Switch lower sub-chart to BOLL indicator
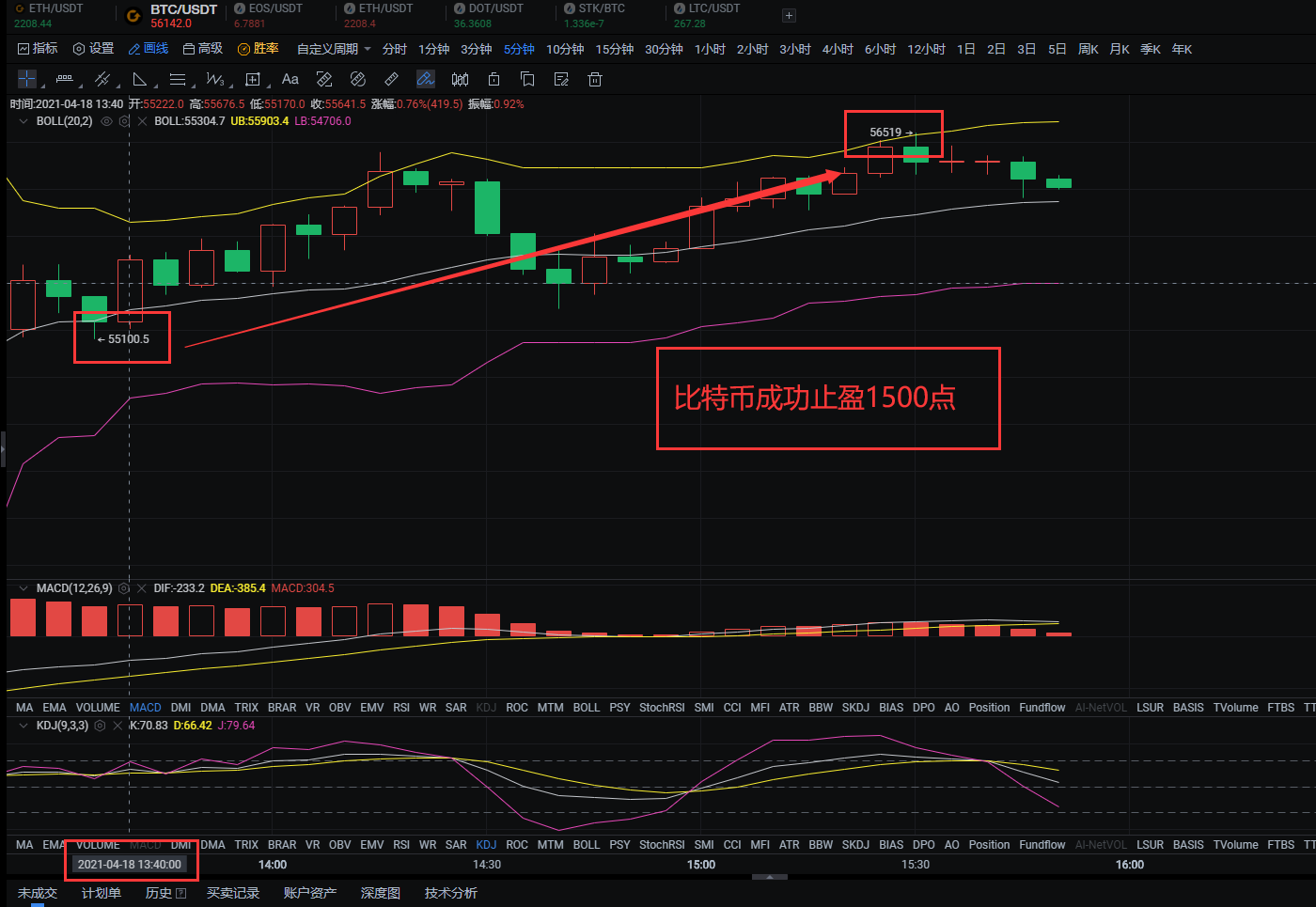 pos(587,845)
